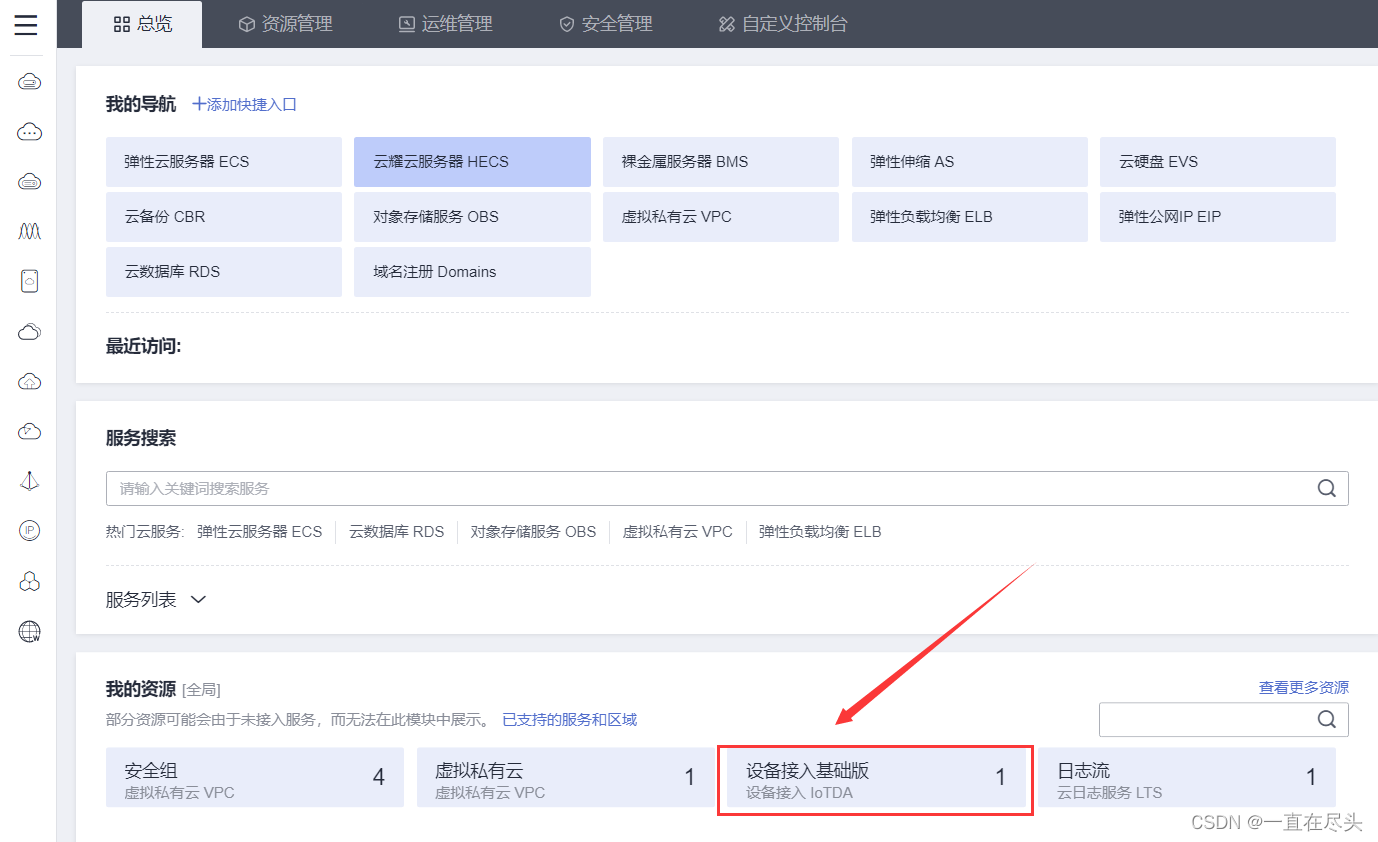Image resolution: width=1378 pixels, height=842 pixels.
Task: Open the 虚拟私有云 resource card showing 1
Action: (x=566, y=777)
